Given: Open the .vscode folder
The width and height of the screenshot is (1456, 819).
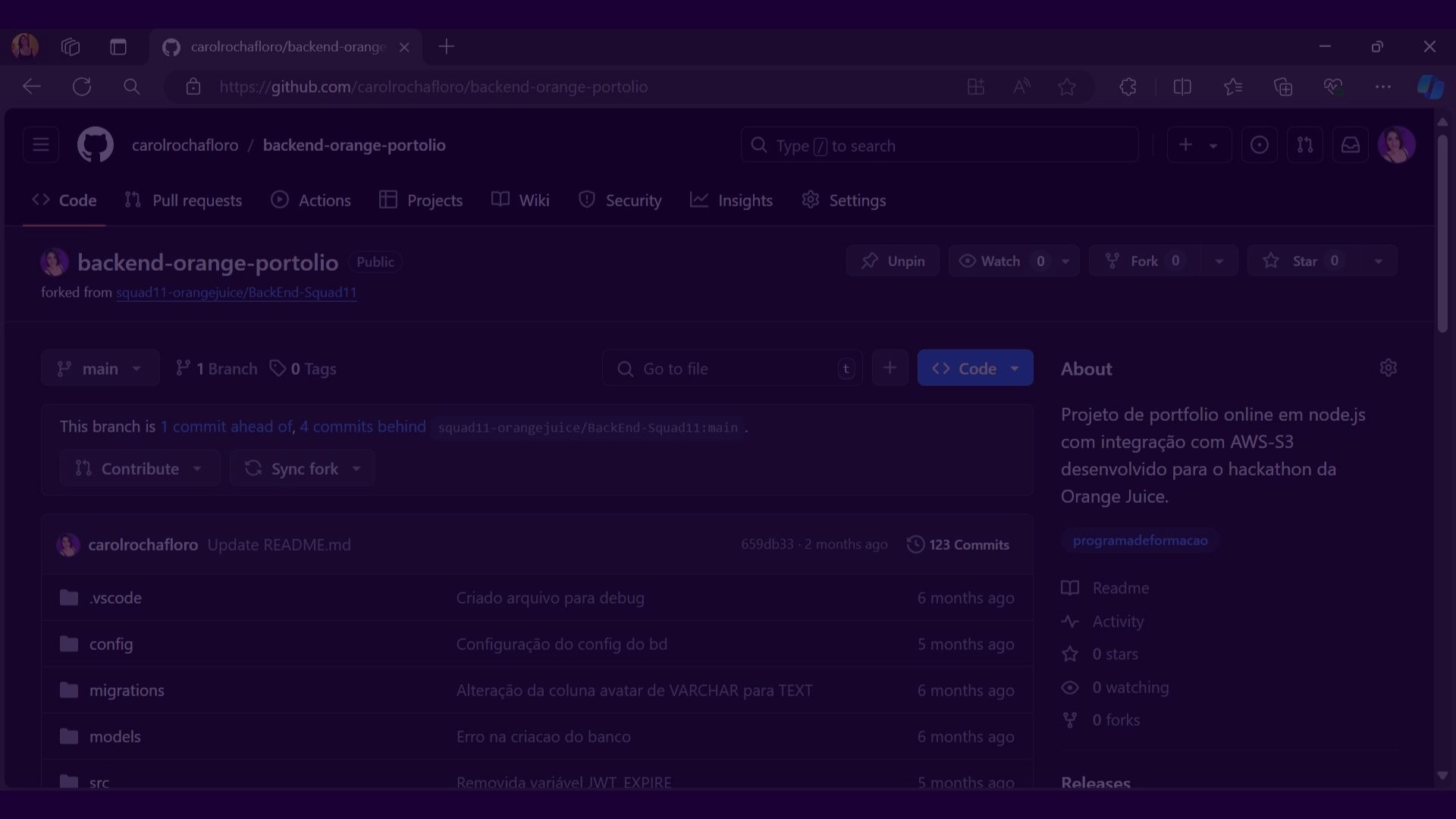Looking at the screenshot, I should 115,598.
